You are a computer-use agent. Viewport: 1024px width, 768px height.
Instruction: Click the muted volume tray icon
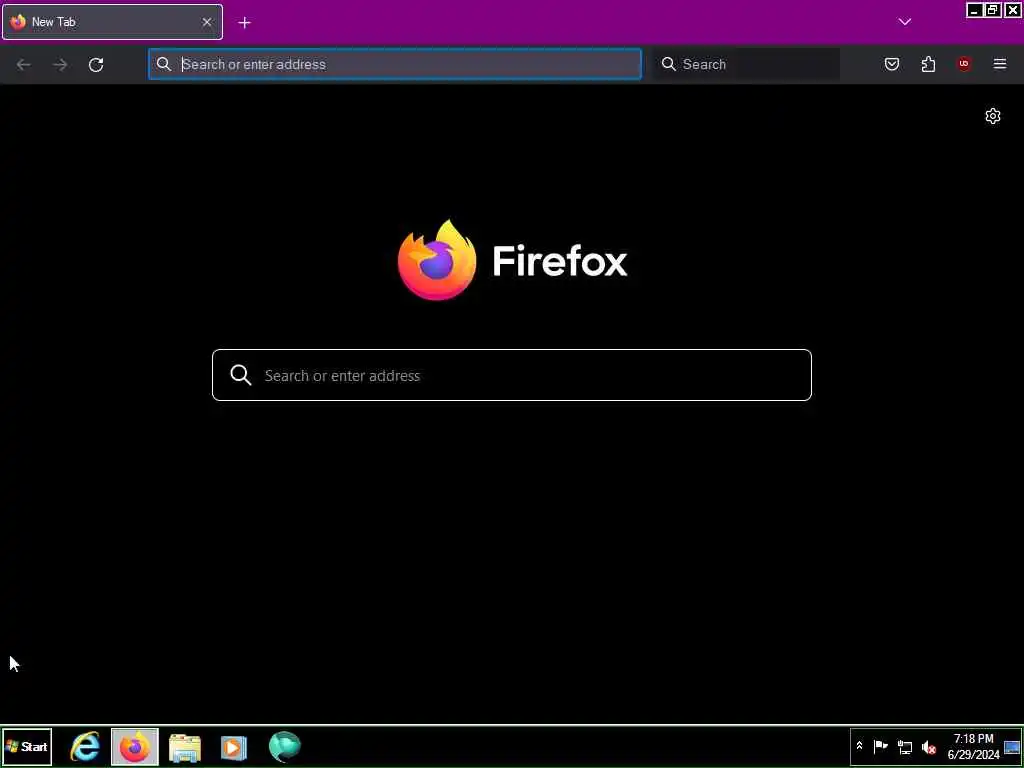coord(928,747)
